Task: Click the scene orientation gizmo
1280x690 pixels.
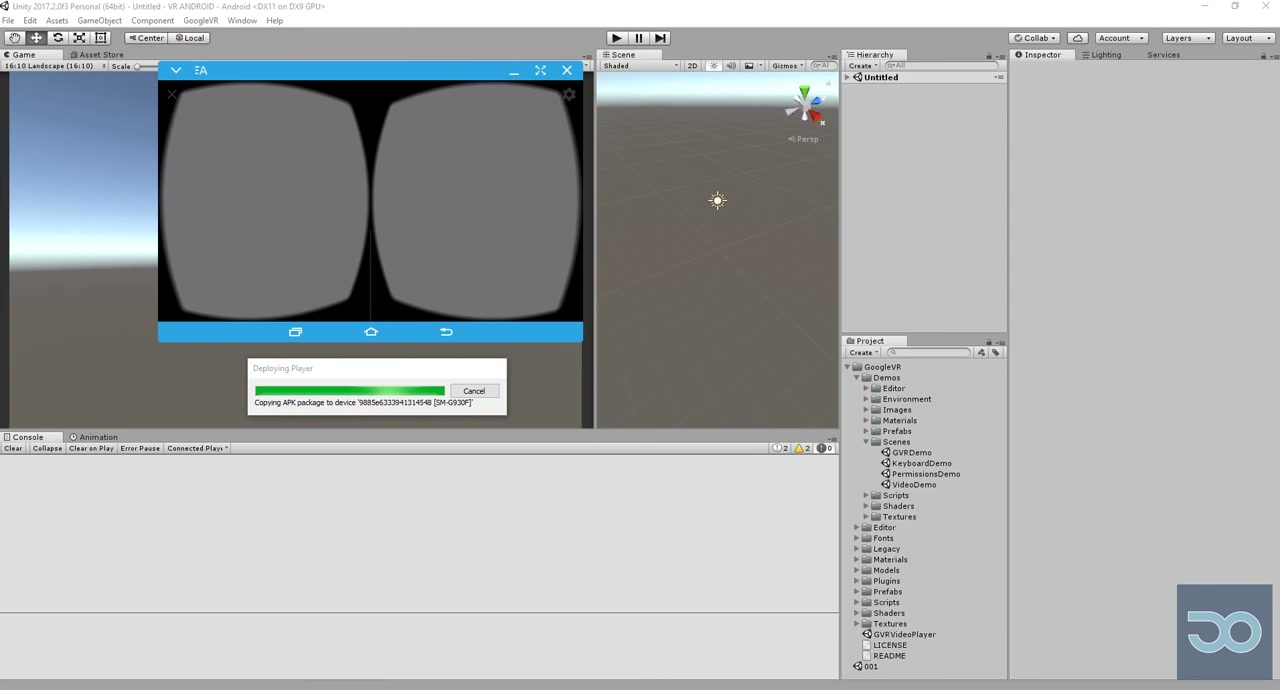Action: (805, 106)
